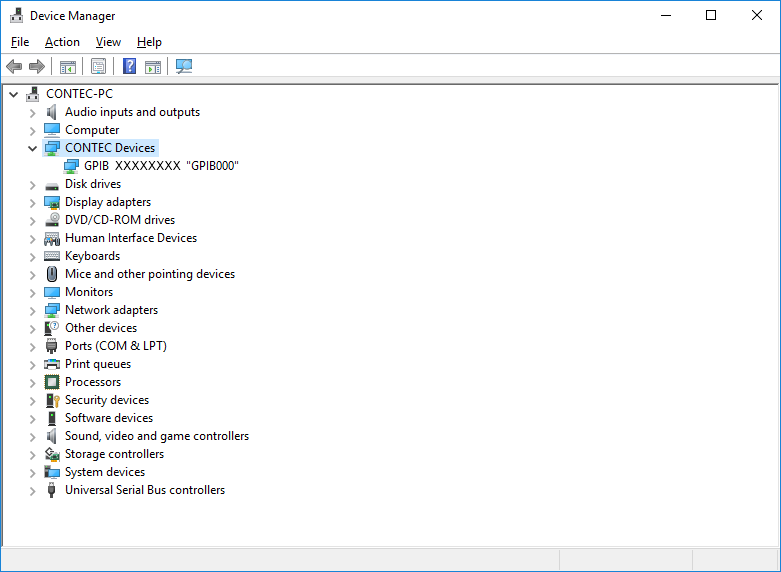This screenshot has height=572, width=781.
Task: Select the Keyboards label
Action: 93,256
